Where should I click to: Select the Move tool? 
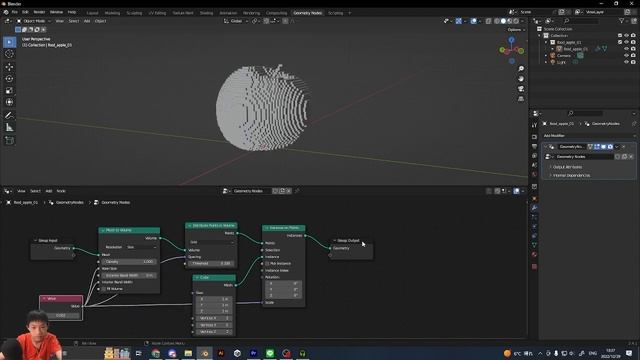coord(9,67)
